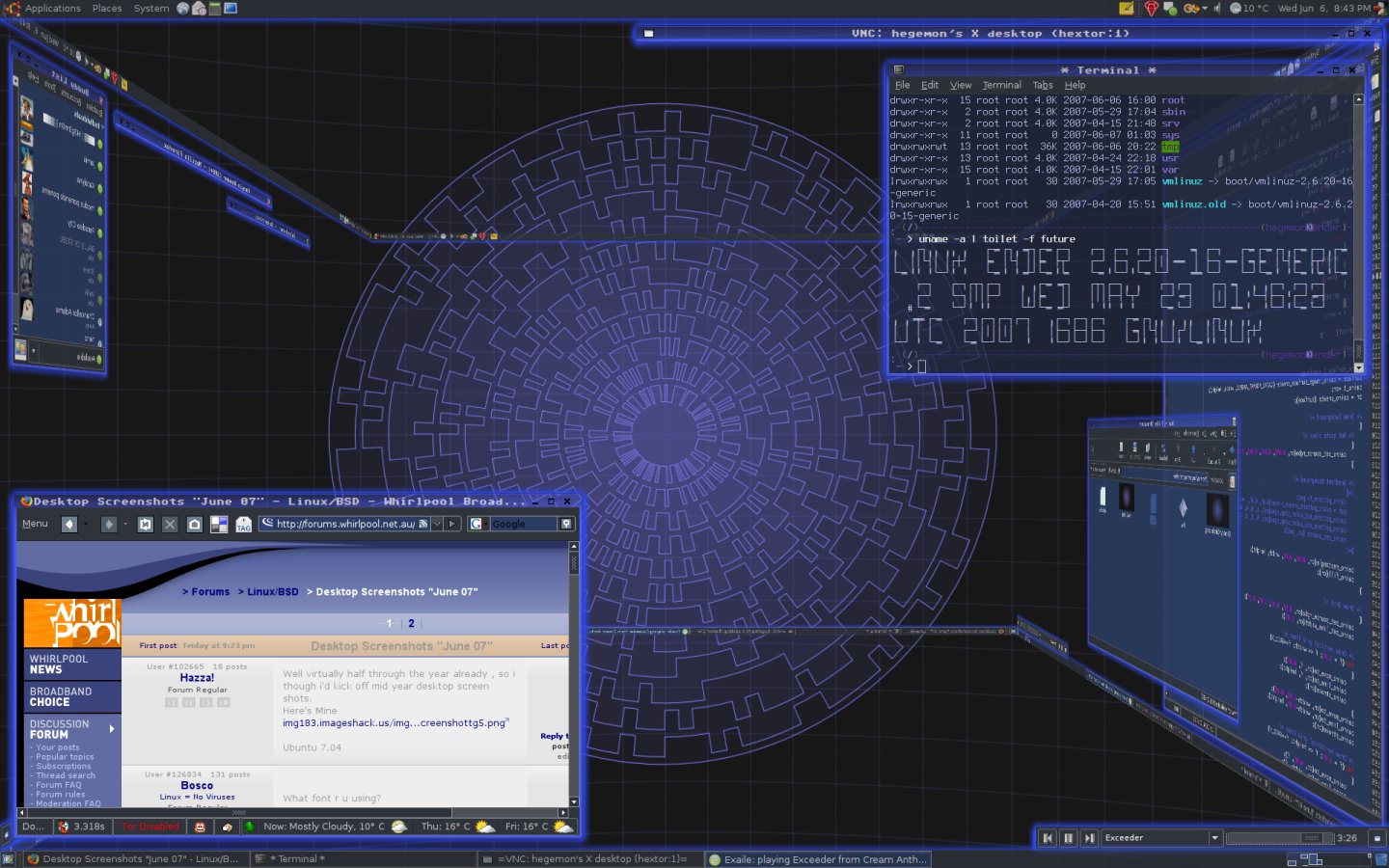Click the Google search input field
The image size is (1389, 868).
point(523,524)
